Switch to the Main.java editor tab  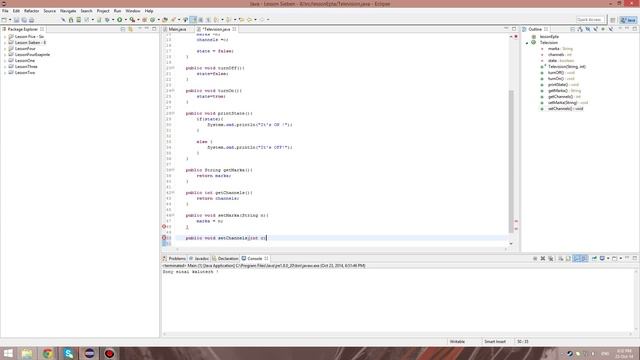pos(177,29)
